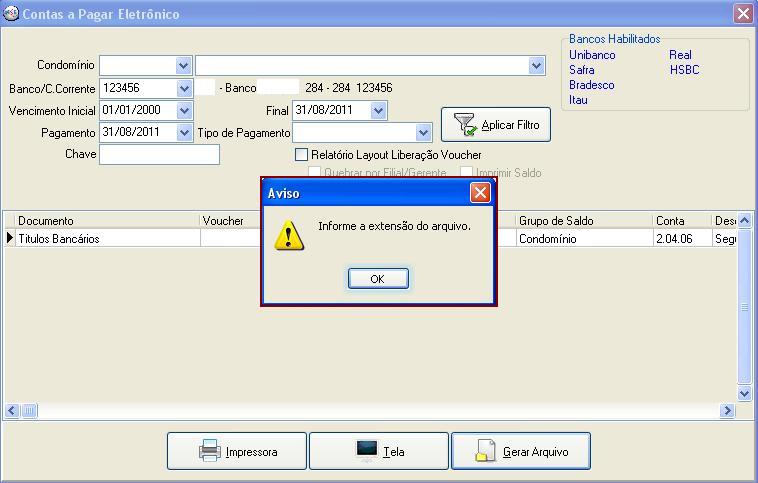The width and height of the screenshot is (758, 483).
Task: Expand the Tipo de Pagamento dropdown
Action: point(423,133)
